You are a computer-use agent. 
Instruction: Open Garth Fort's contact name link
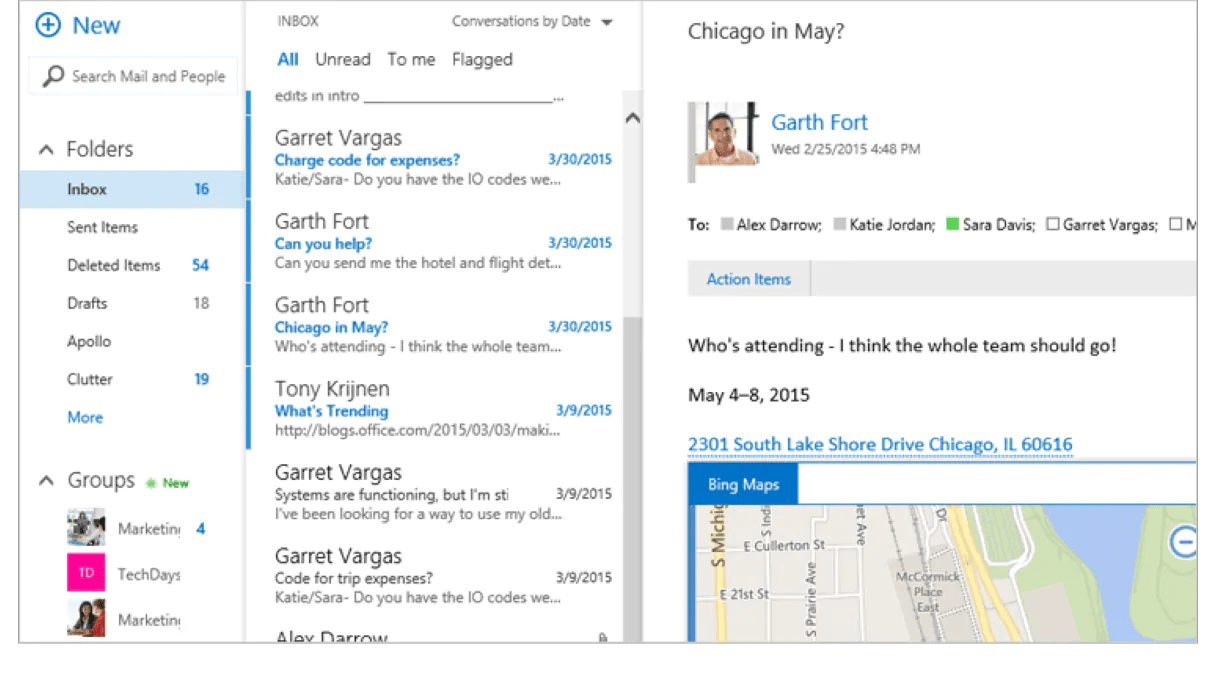(819, 121)
